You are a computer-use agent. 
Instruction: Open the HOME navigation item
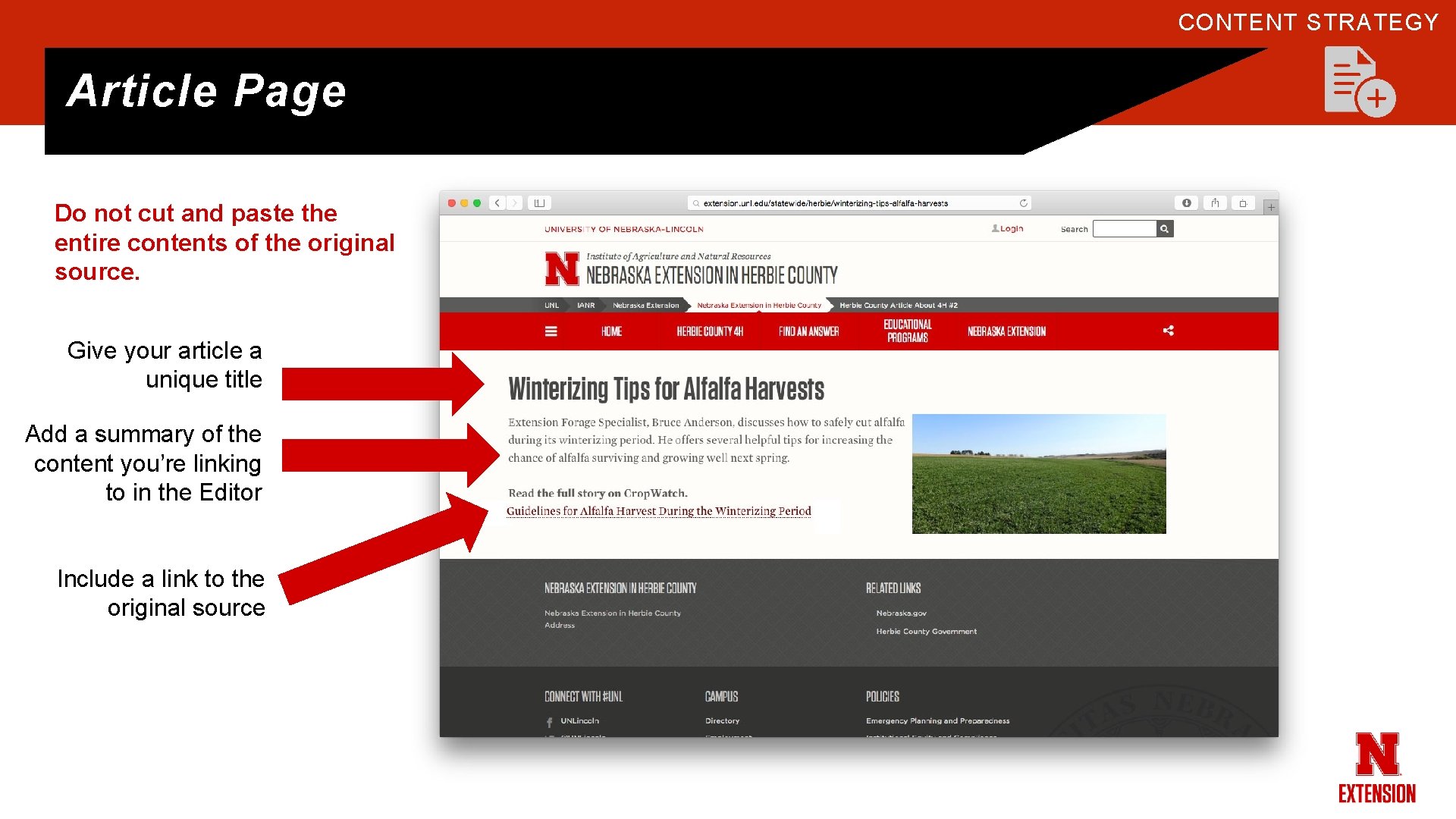click(x=611, y=331)
